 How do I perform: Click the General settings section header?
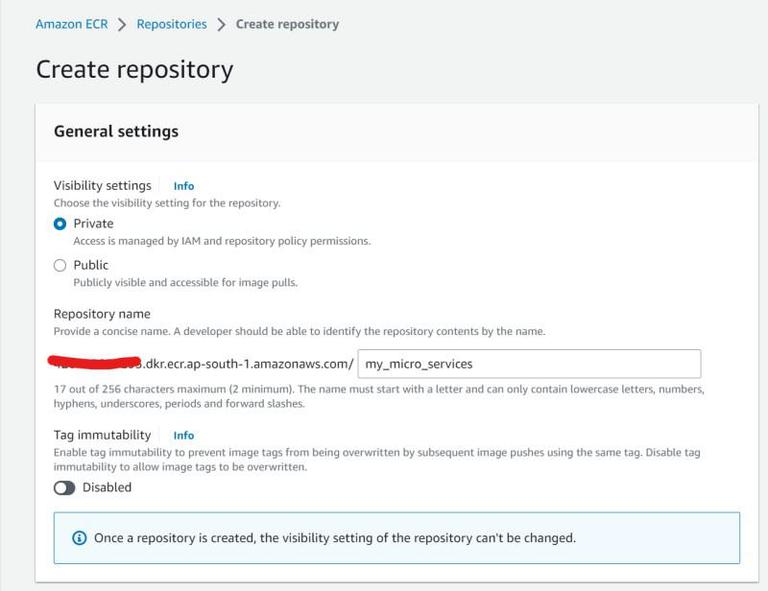point(116,131)
